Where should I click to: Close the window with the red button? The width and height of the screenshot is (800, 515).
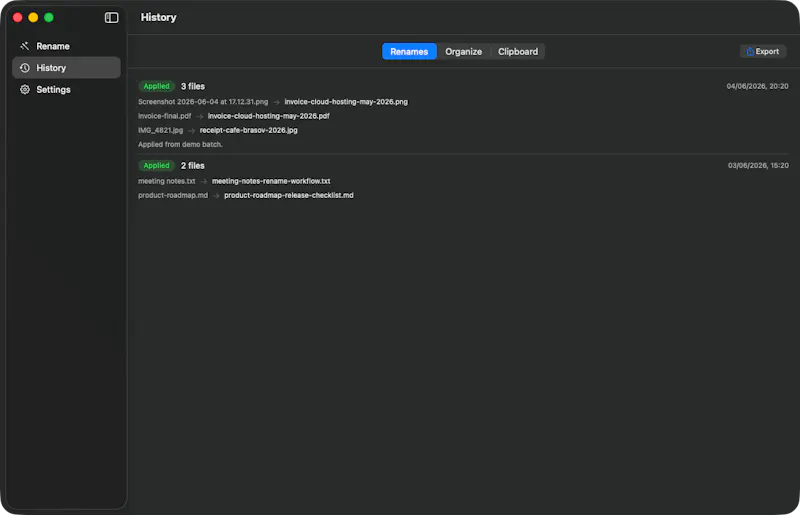(x=17, y=17)
